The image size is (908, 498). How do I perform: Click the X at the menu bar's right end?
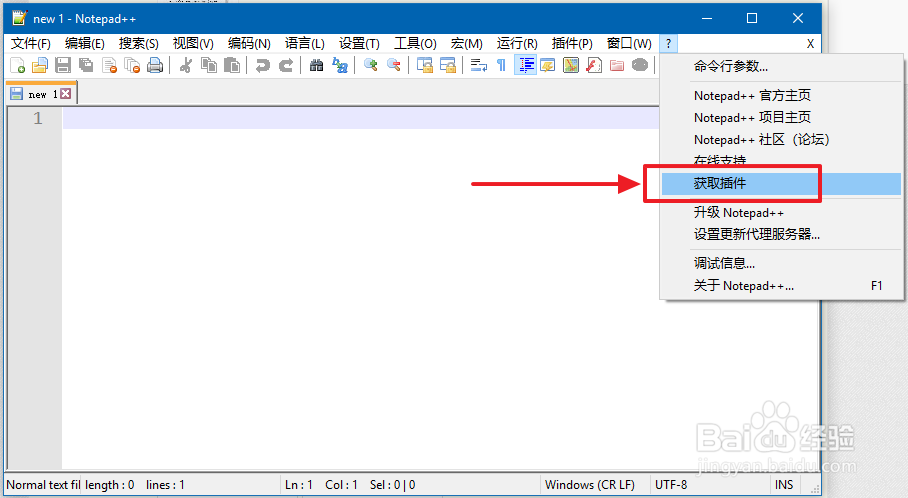810,44
